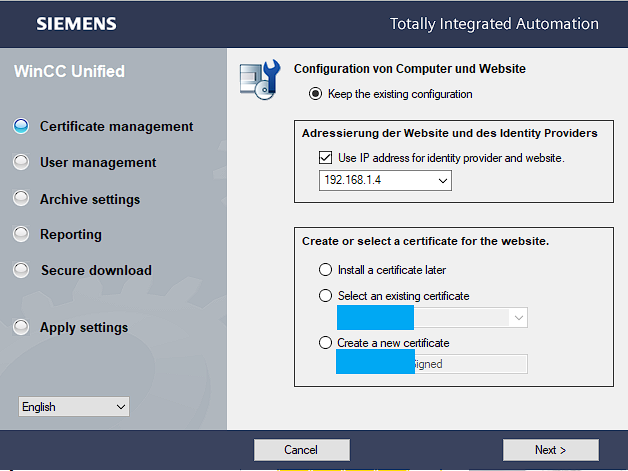Viewport: 628px width, 471px height.
Task: Click the Secure download step bullet
Action: click(x=21, y=270)
